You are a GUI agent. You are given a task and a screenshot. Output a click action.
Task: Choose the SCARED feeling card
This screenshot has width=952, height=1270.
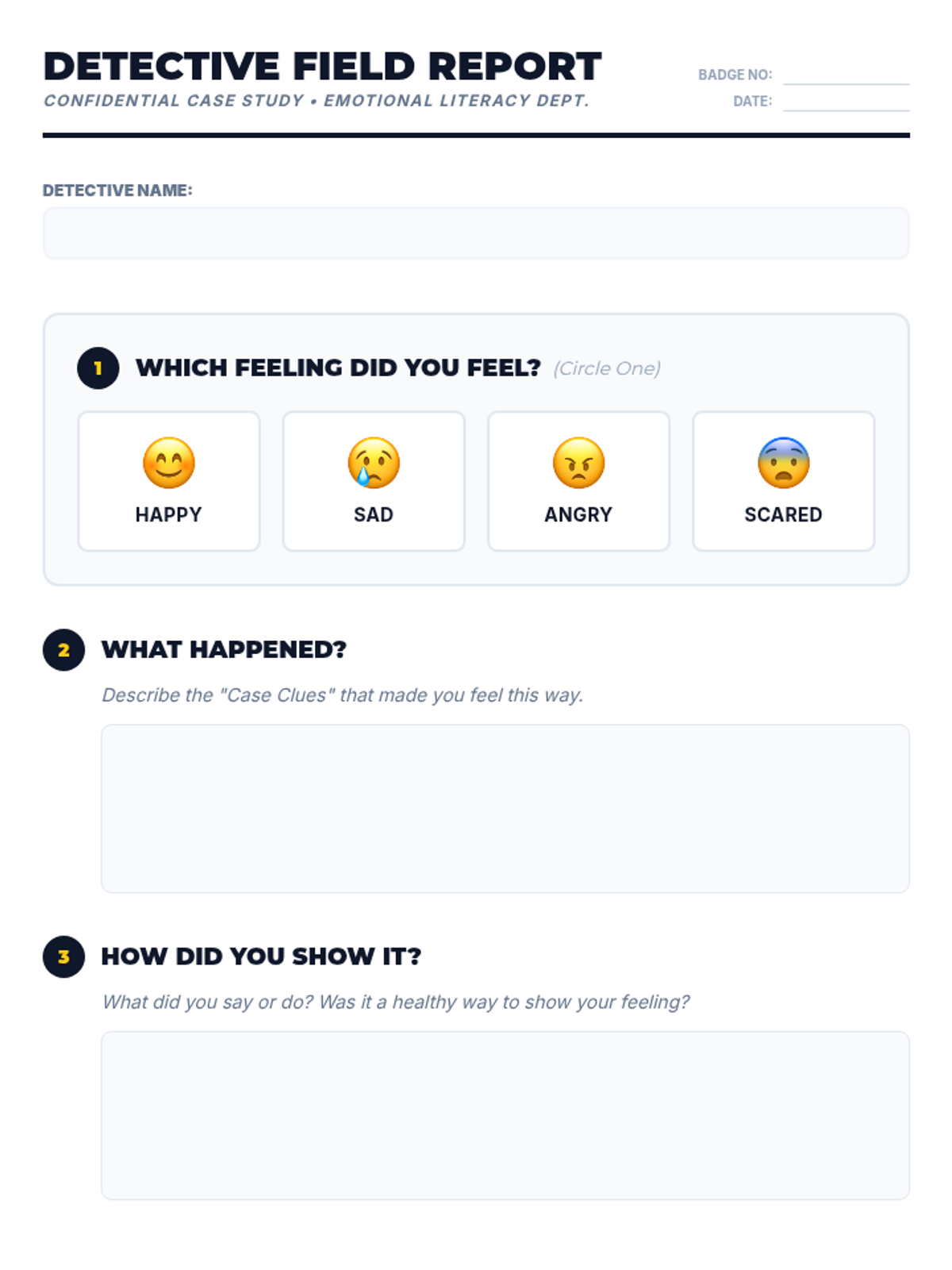click(x=783, y=481)
